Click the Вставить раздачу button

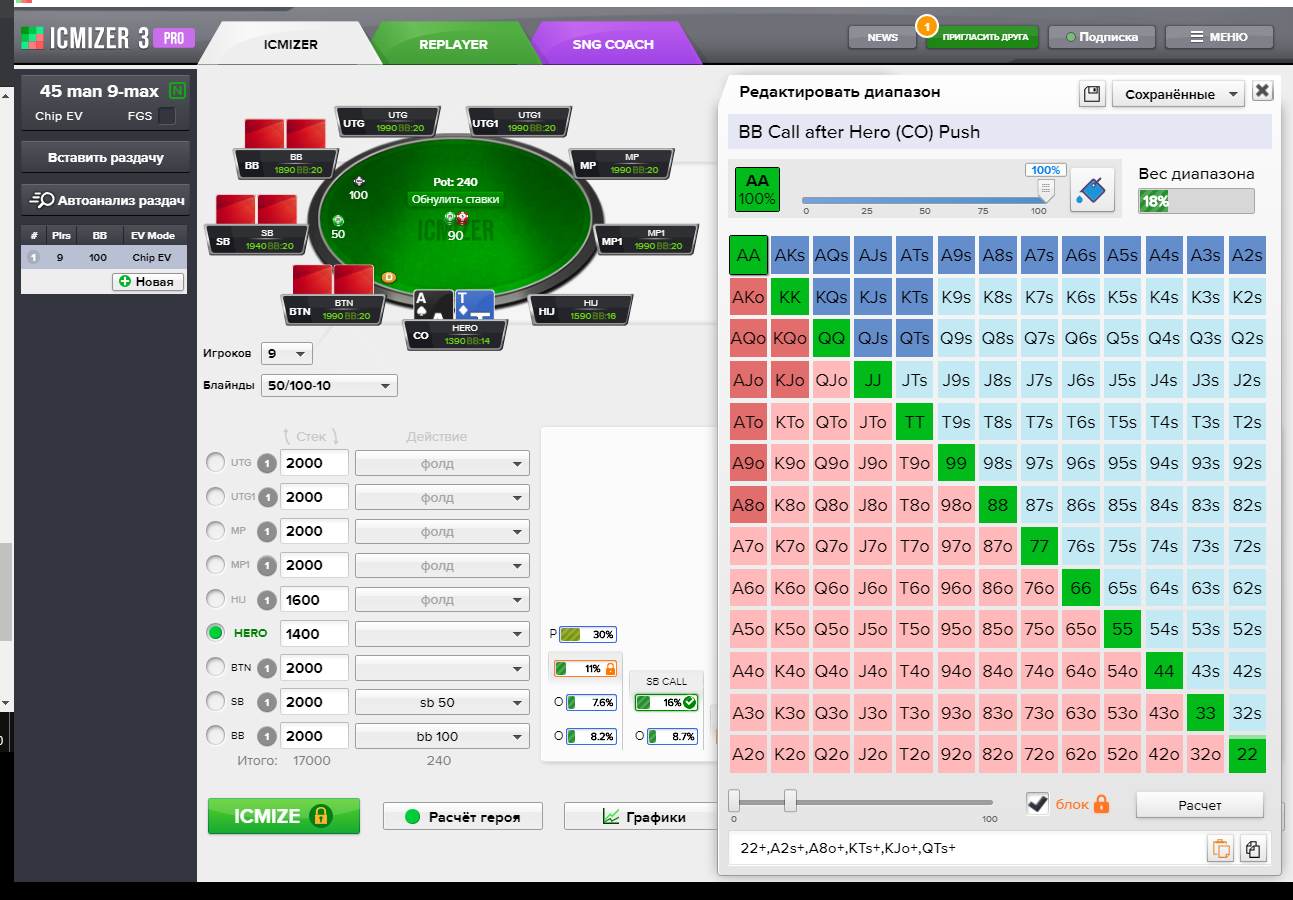pos(106,157)
